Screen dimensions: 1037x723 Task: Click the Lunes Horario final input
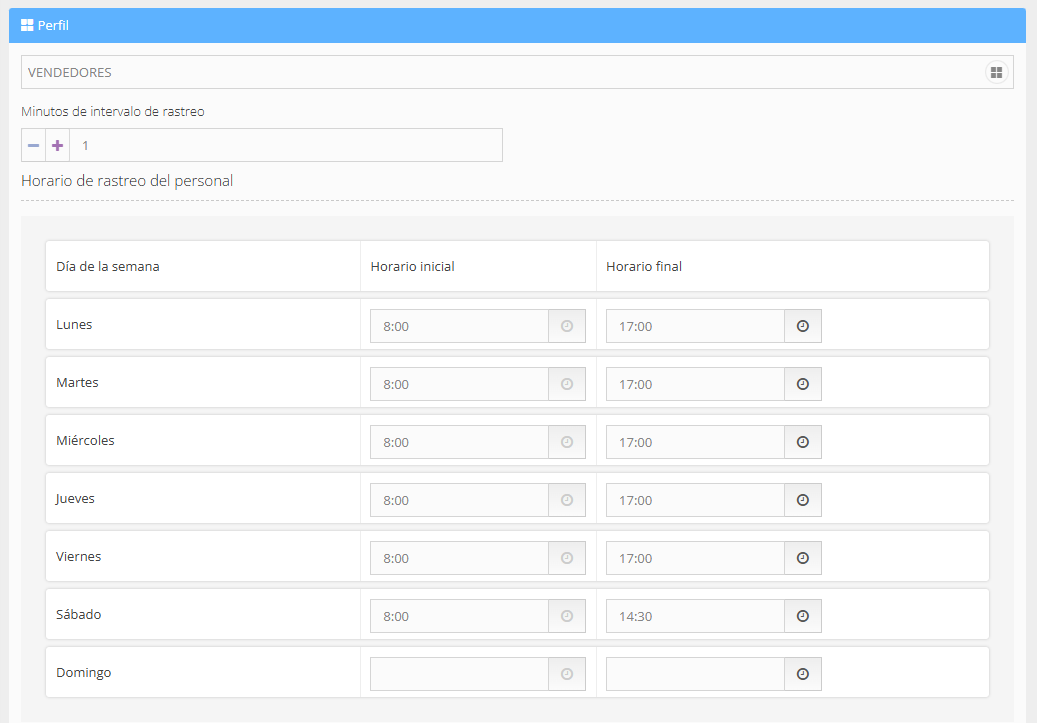pos(695,326)
